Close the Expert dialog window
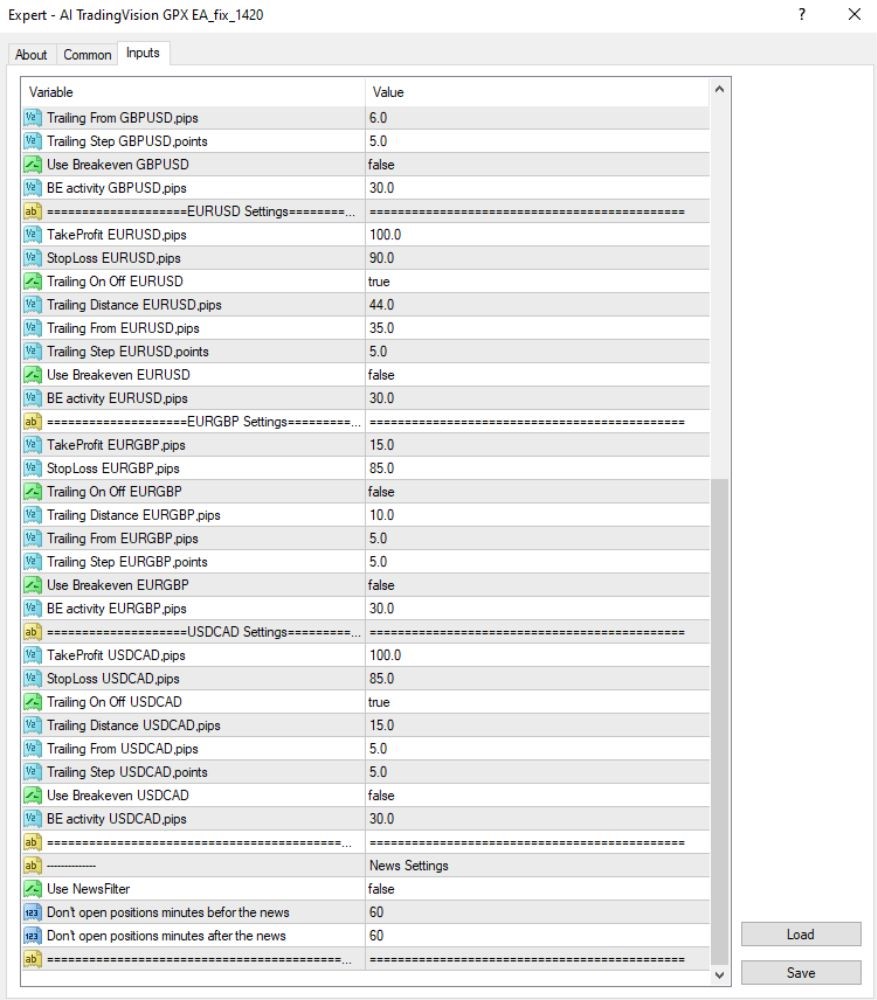 pos(855,15)
